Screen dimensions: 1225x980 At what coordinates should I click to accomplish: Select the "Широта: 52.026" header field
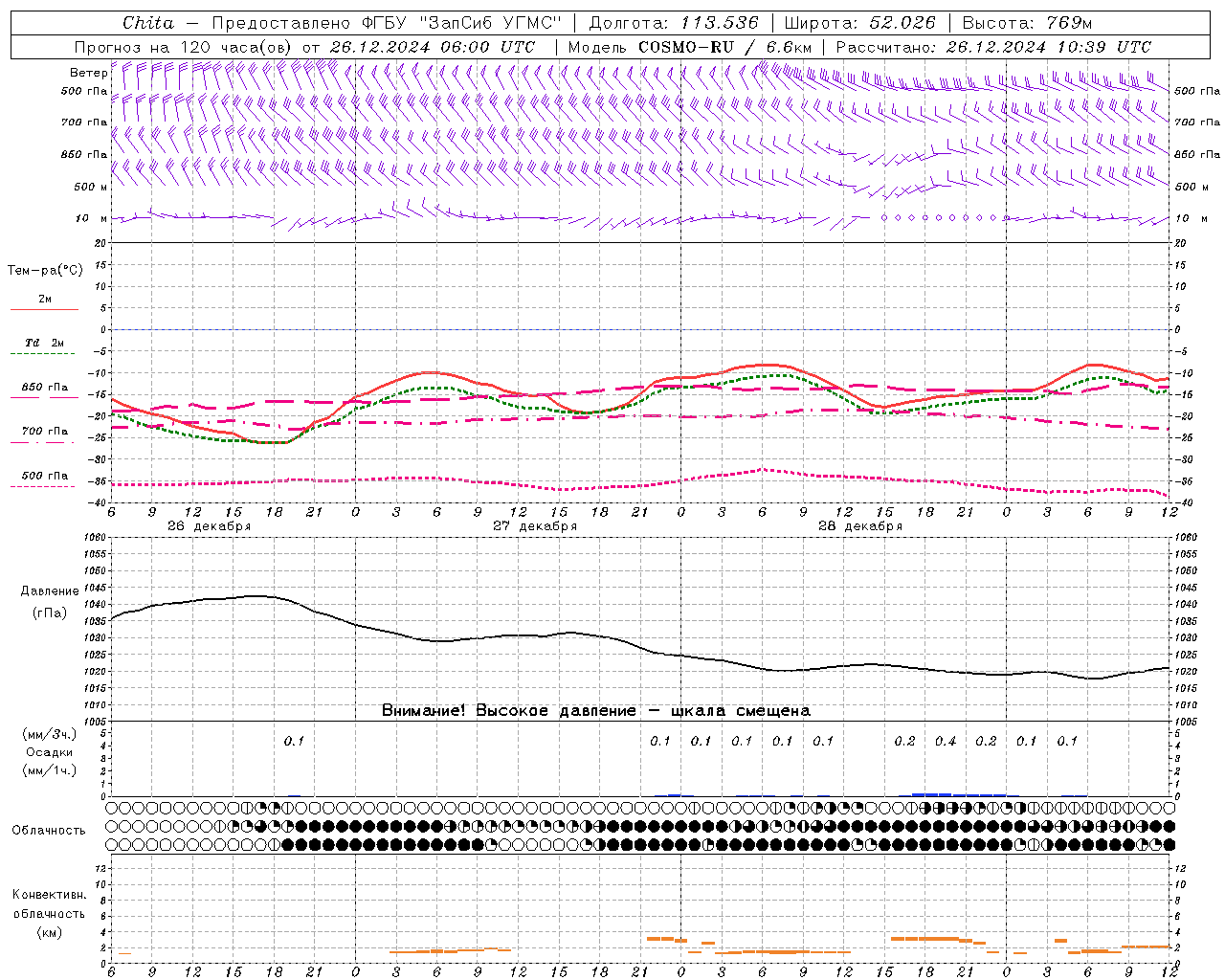tap(861, 22)
